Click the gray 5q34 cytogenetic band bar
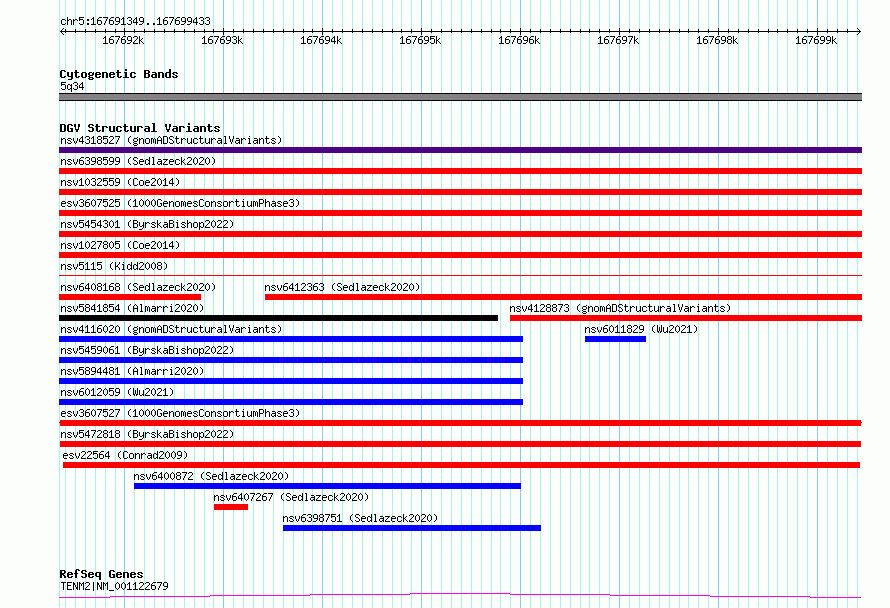This screenshot has width=890, height=608. pos(460,97)
